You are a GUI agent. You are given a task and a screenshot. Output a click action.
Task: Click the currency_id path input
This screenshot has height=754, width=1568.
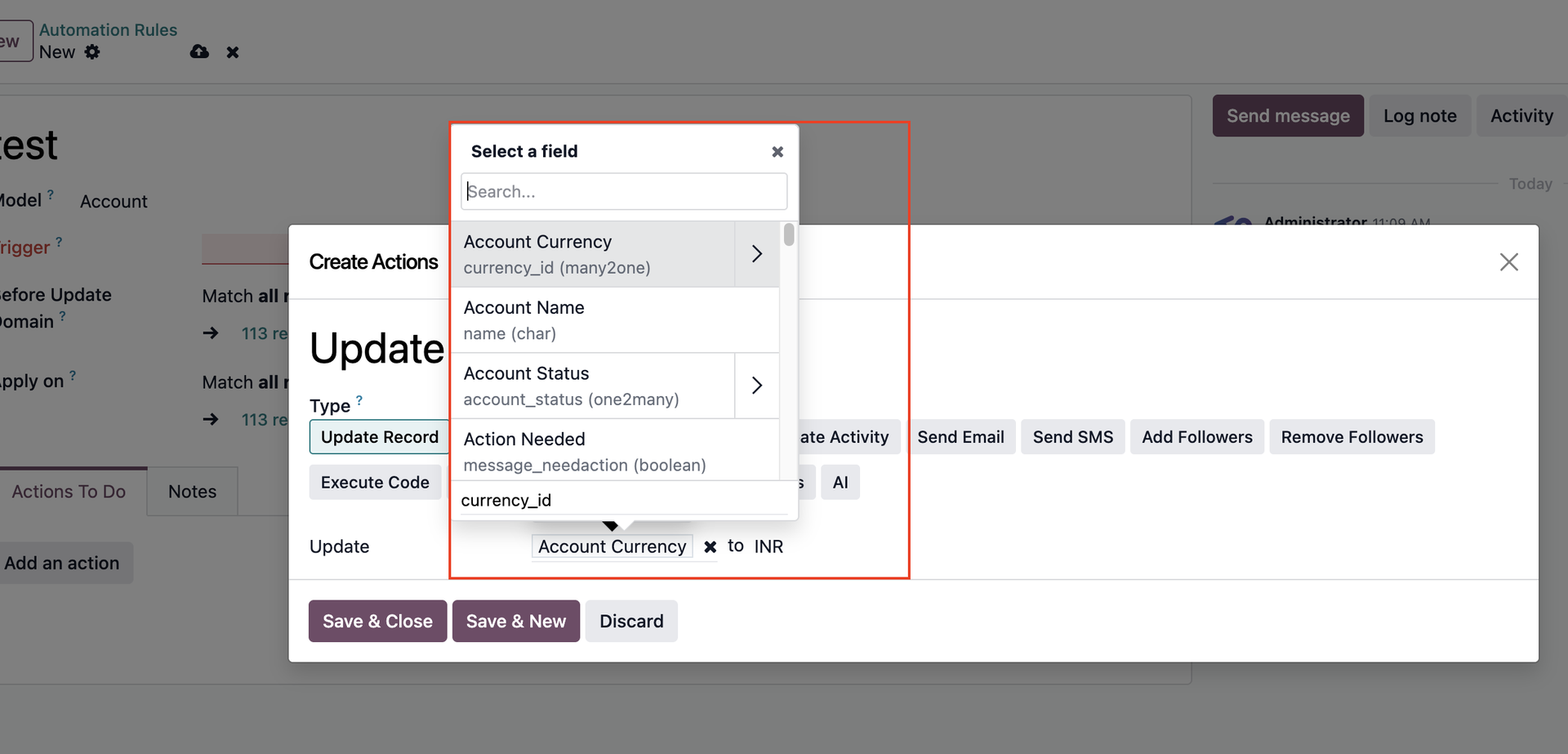tap(624, 500)
